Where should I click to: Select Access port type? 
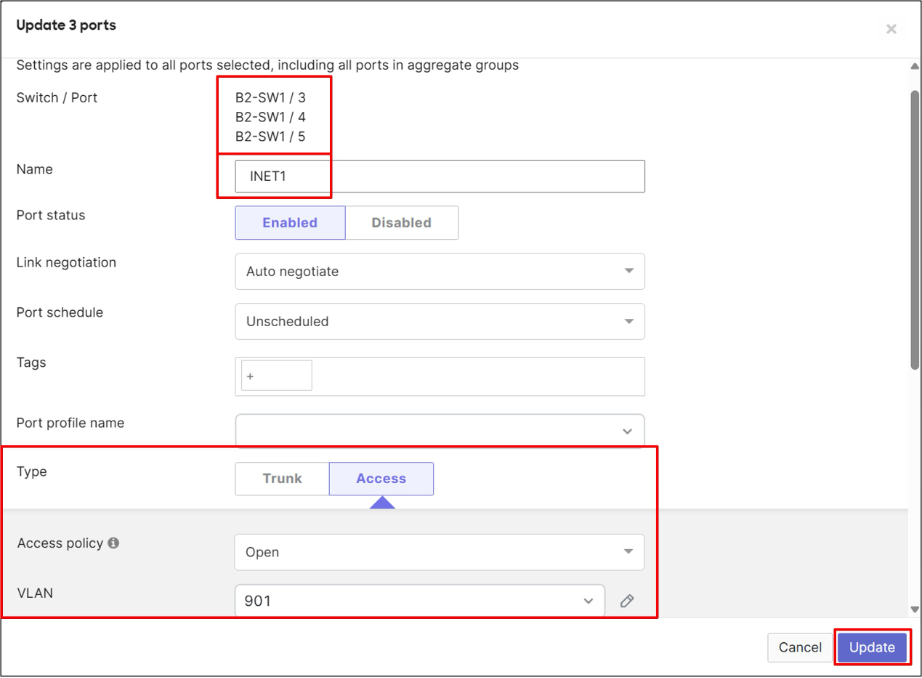[x=381, y=479]
